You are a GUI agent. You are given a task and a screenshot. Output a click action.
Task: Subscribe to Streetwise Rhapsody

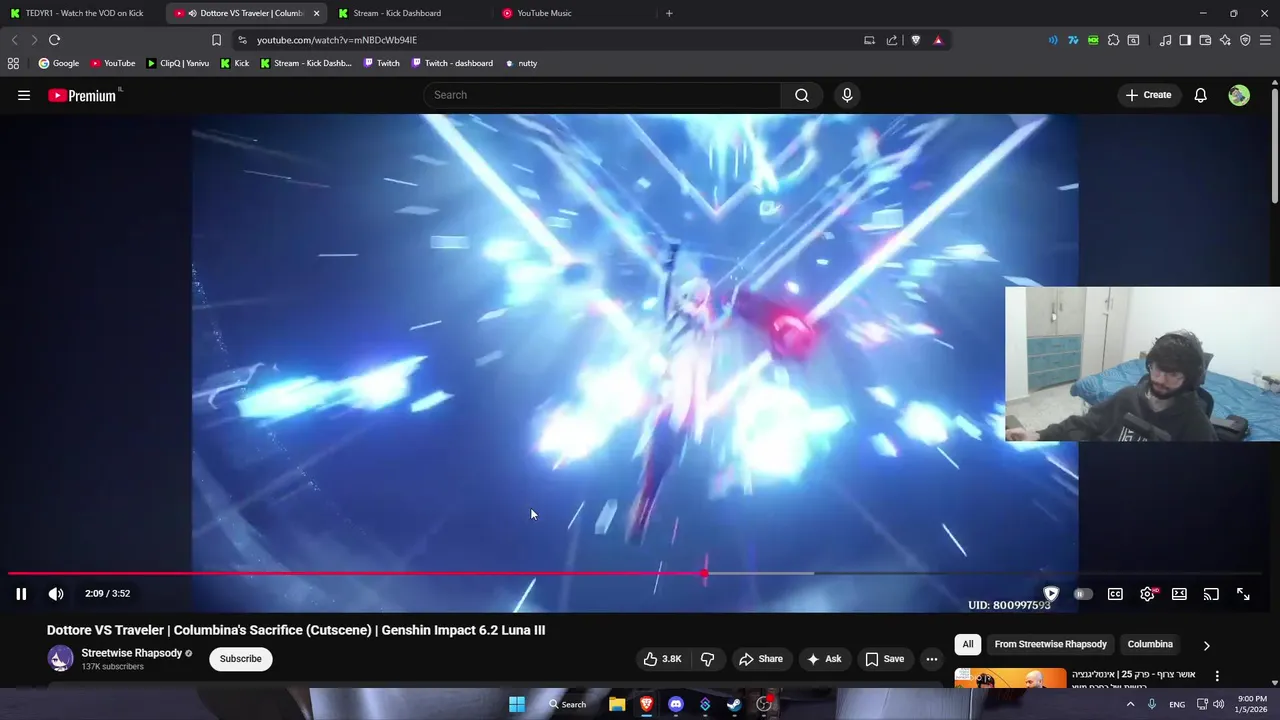coord(241,659)
